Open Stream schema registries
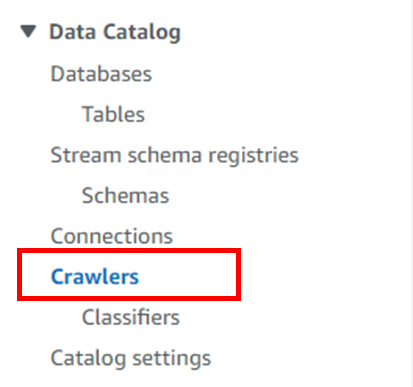Viewport: 413px width, 387px height. (175, 156)
